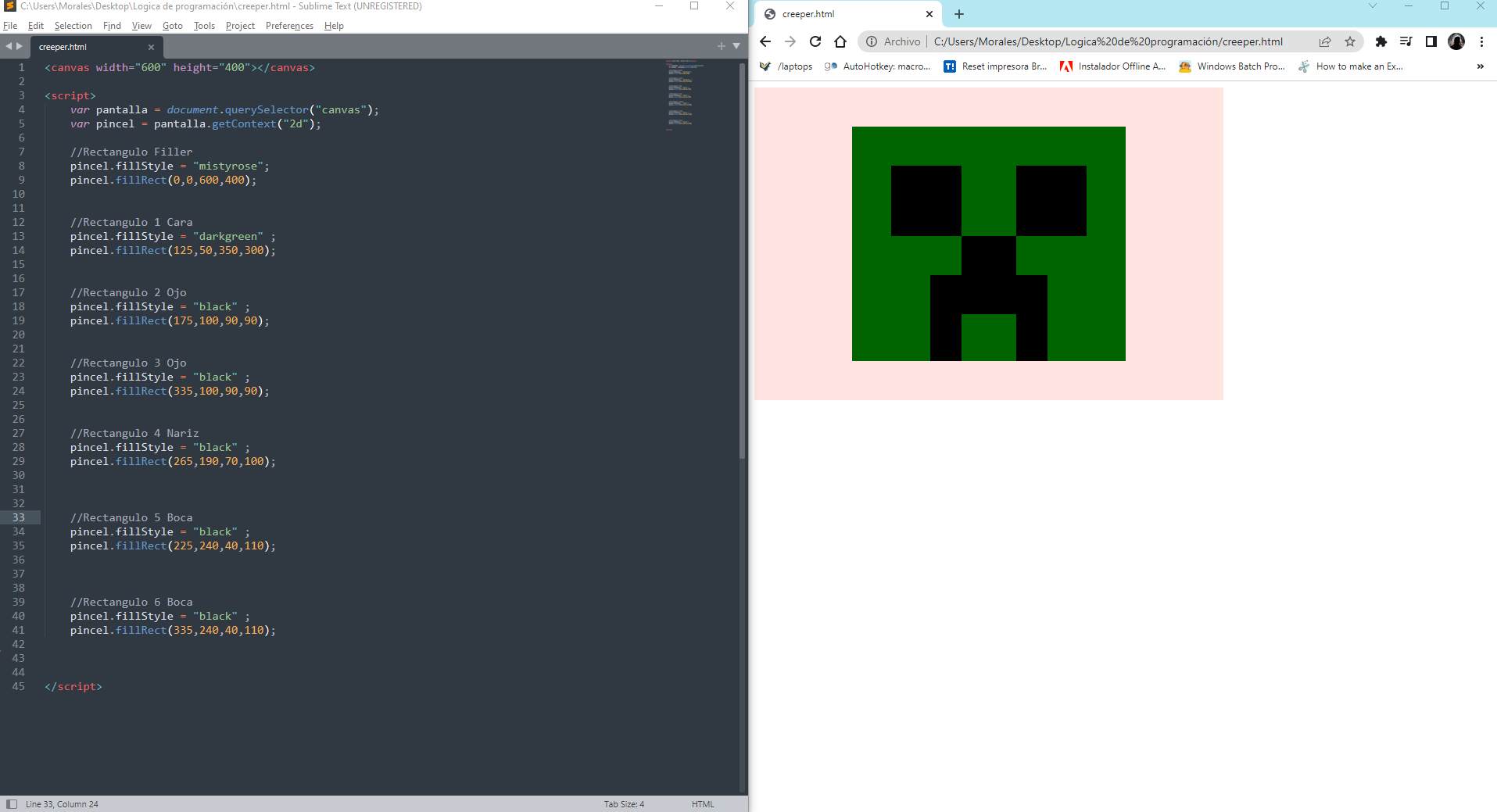Reload the page in Chrome
The width and height of the screenshot is (1497, 812).
click(x=815, y=41)
